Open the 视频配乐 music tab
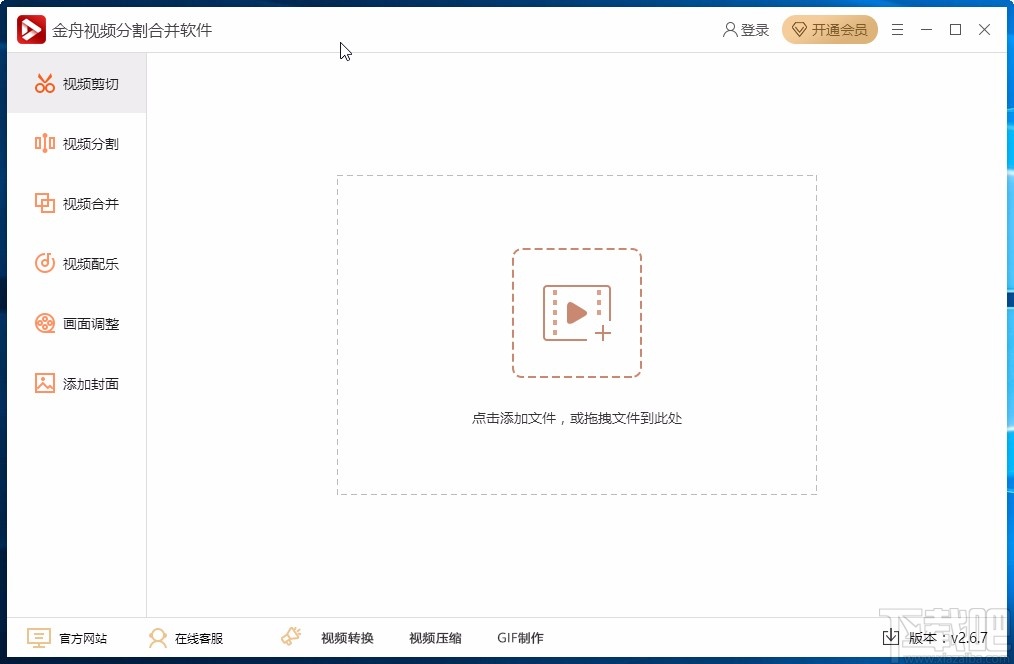This screenshot has width=1014, height=664. (x=77, y=264)
